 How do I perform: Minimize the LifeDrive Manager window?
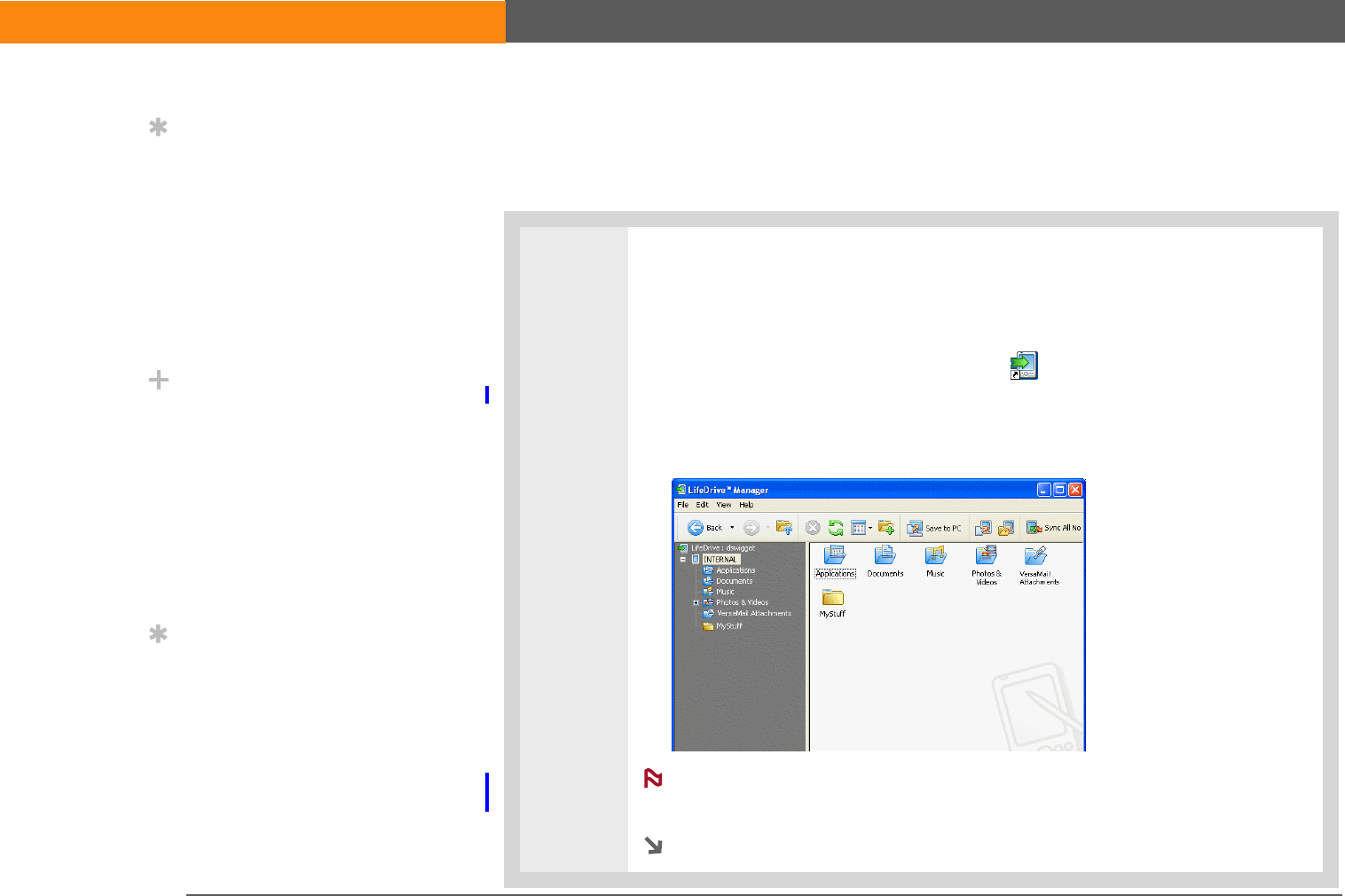click(1044, 490)
